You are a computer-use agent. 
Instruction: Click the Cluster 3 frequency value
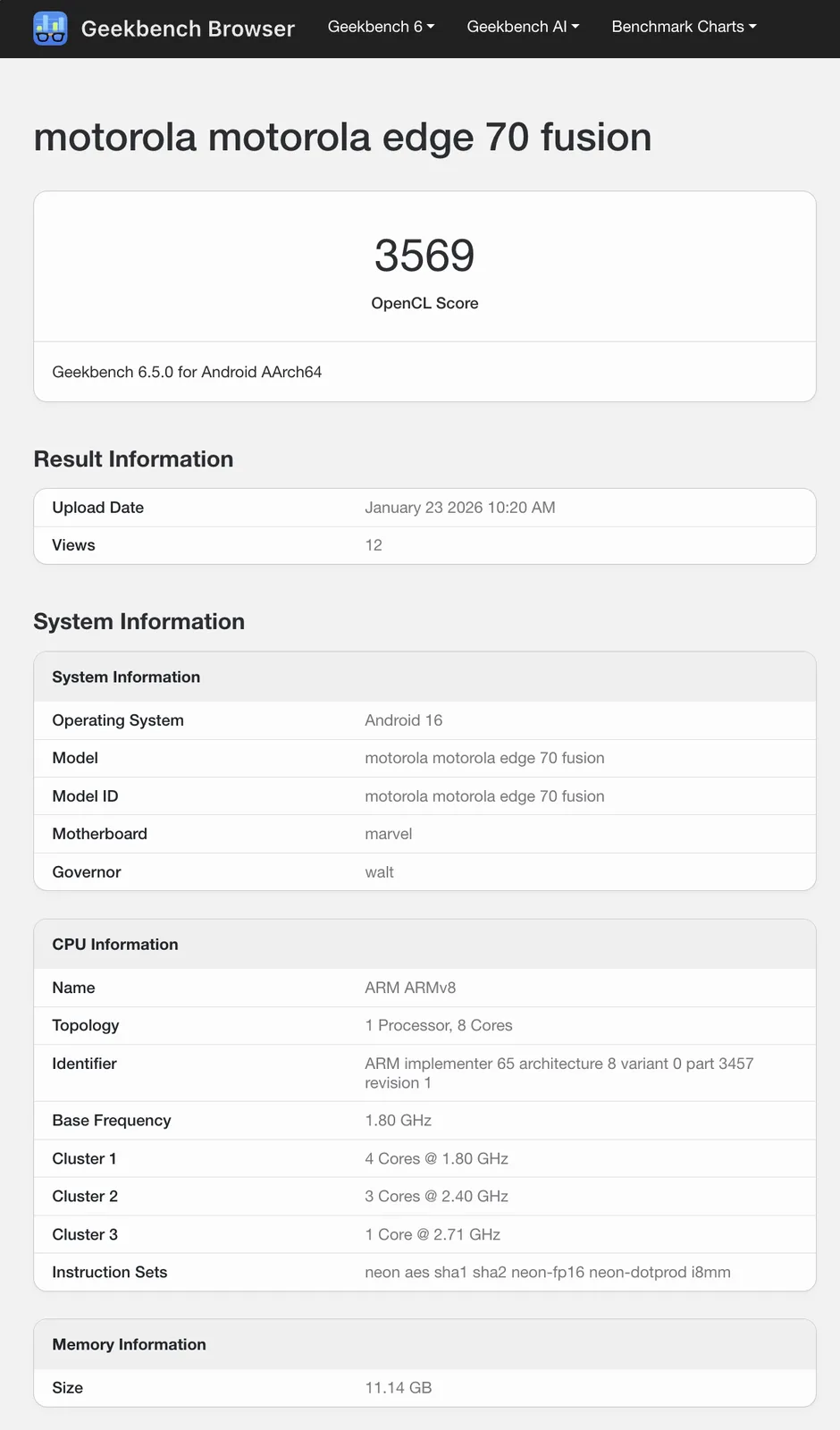(432, 1234)
